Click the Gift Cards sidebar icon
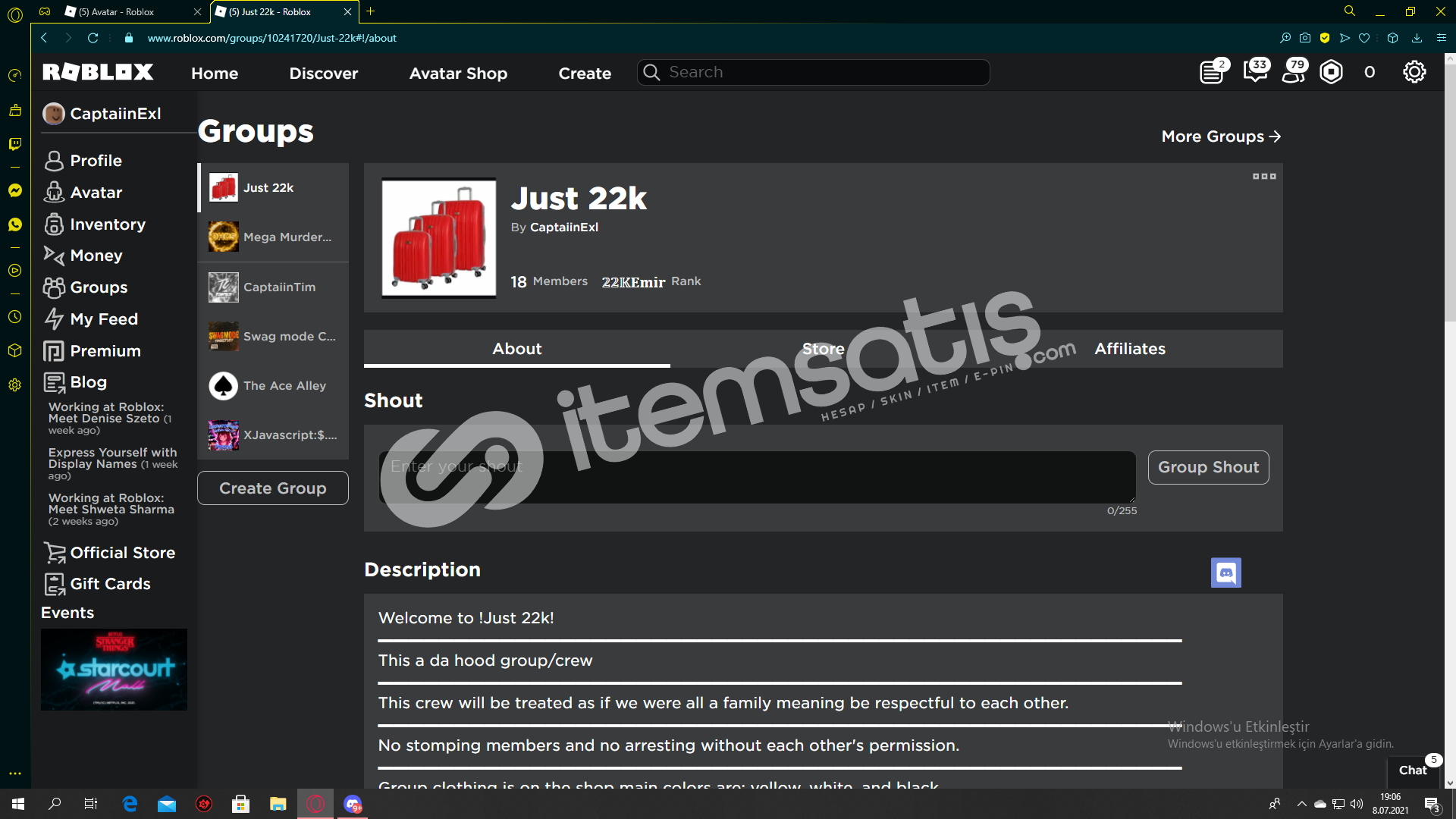Viewport: 1456px width, 819px height. [x=54, y=584]
